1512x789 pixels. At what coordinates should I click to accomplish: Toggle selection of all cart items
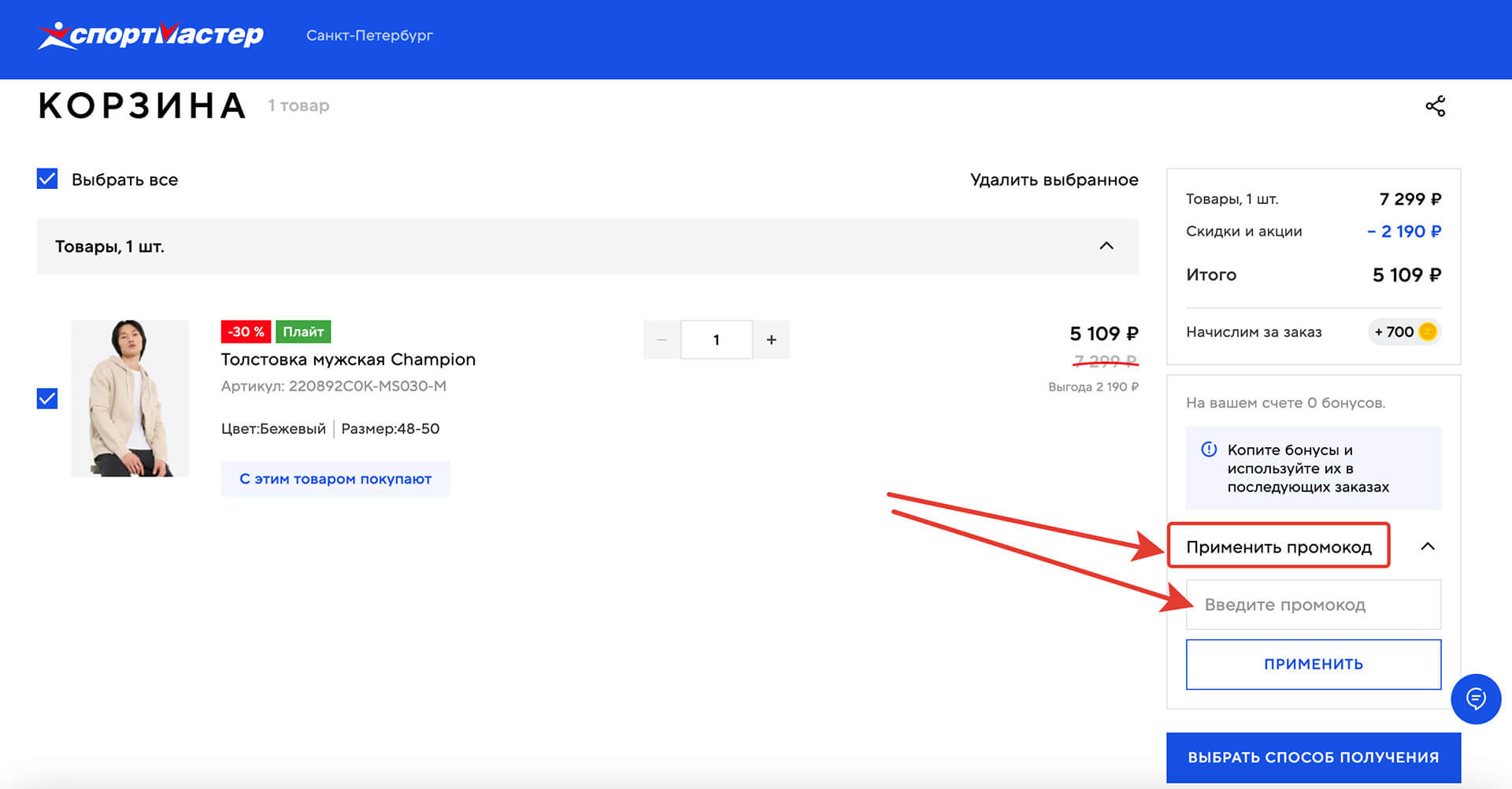[x=46, y=179]
